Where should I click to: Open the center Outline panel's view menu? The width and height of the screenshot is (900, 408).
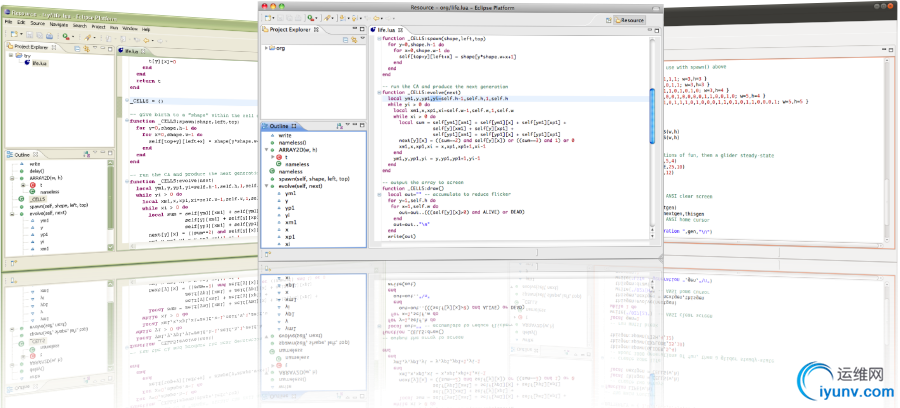pyautogui.click(x=347, y=125)
